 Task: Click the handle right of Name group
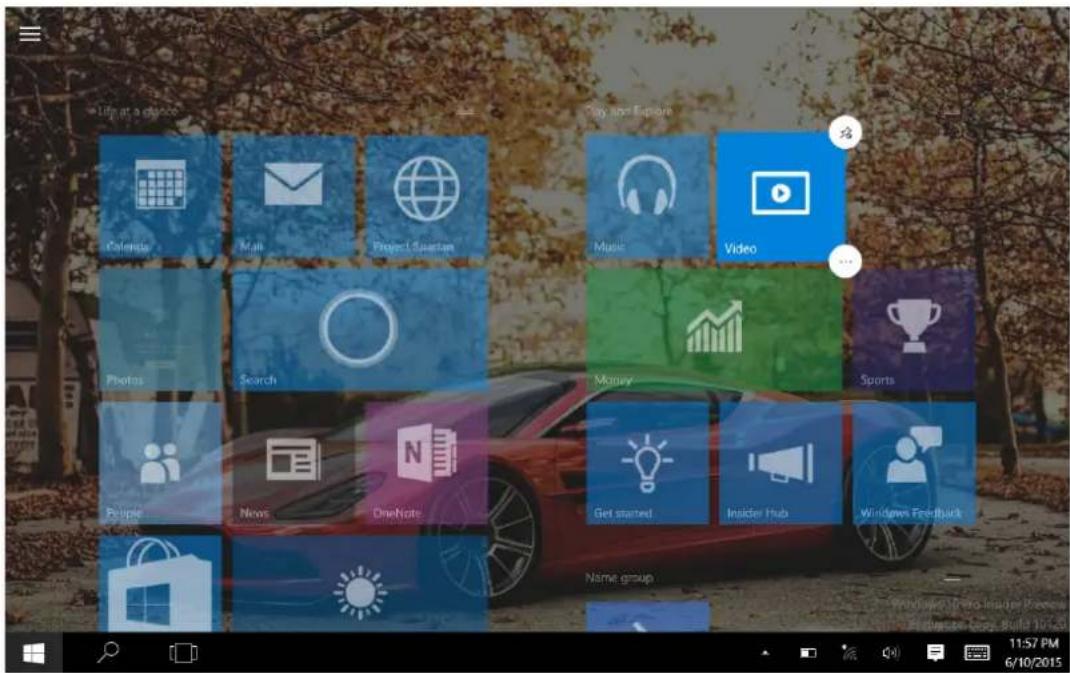[953, 579]
